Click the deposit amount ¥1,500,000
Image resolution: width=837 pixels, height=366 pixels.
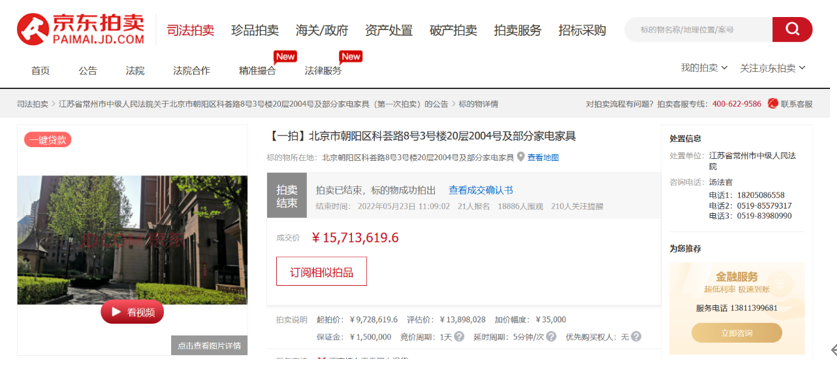click(x=370, y=337)
